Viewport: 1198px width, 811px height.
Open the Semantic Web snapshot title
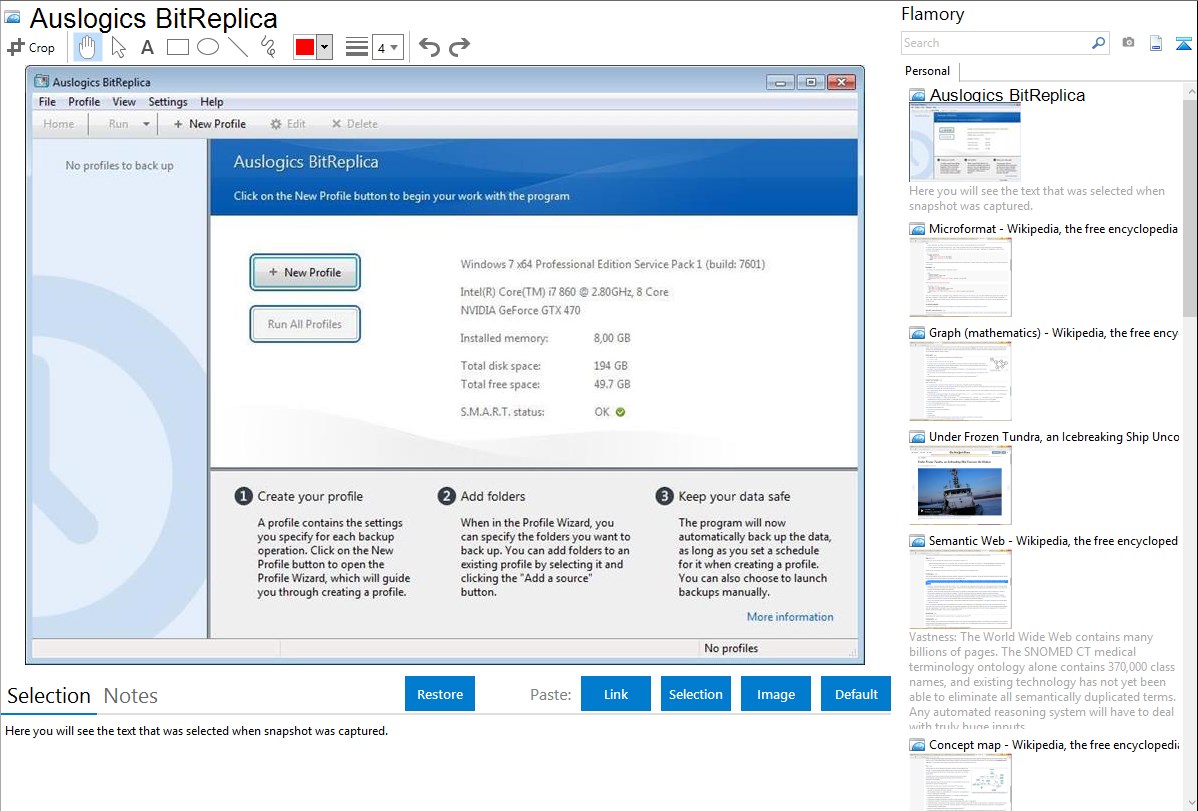point(1054,541)
